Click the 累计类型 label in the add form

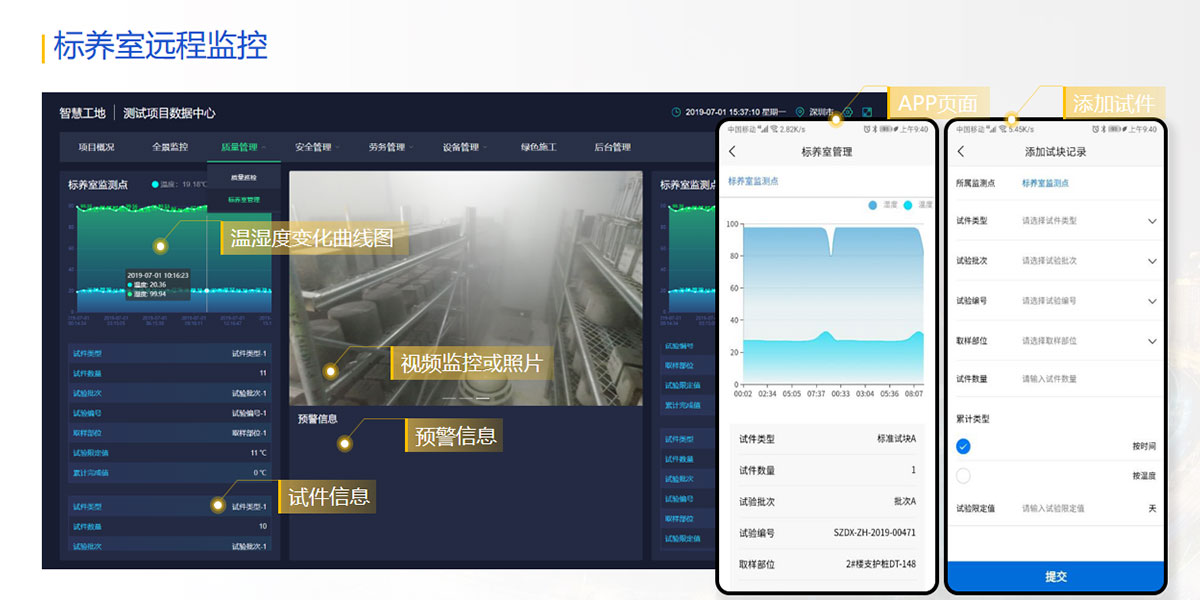(x=972, y=419)
